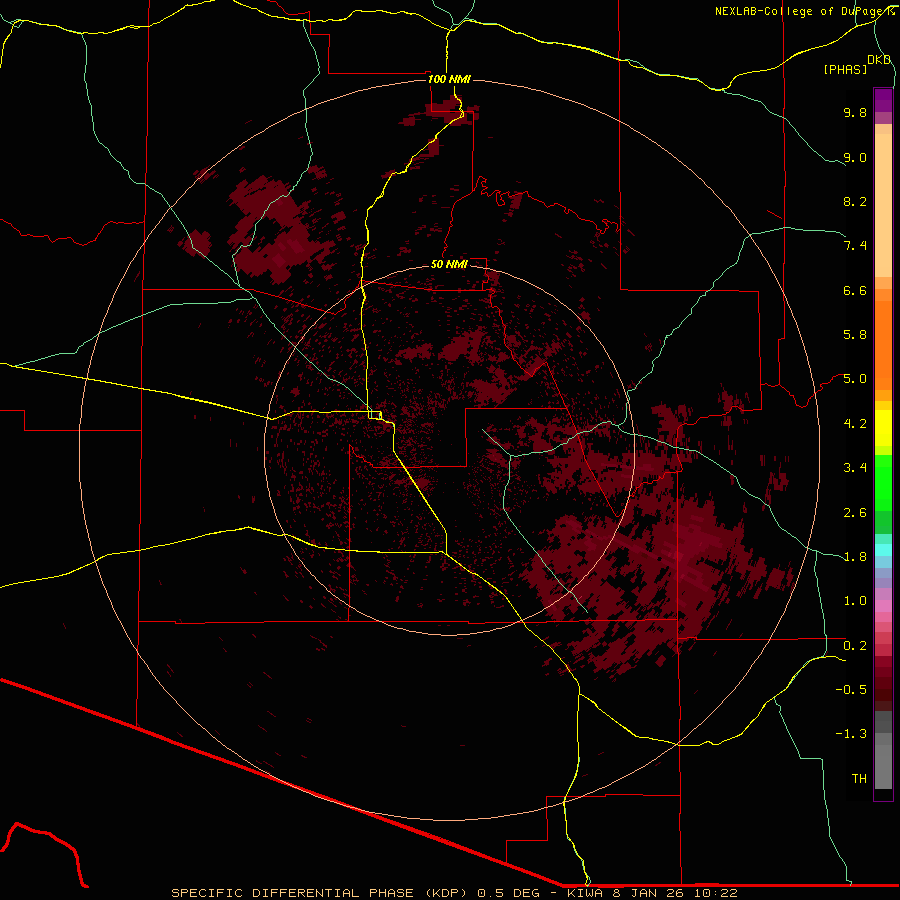Click the 5.0 value on the color scale

pos(855,379)
